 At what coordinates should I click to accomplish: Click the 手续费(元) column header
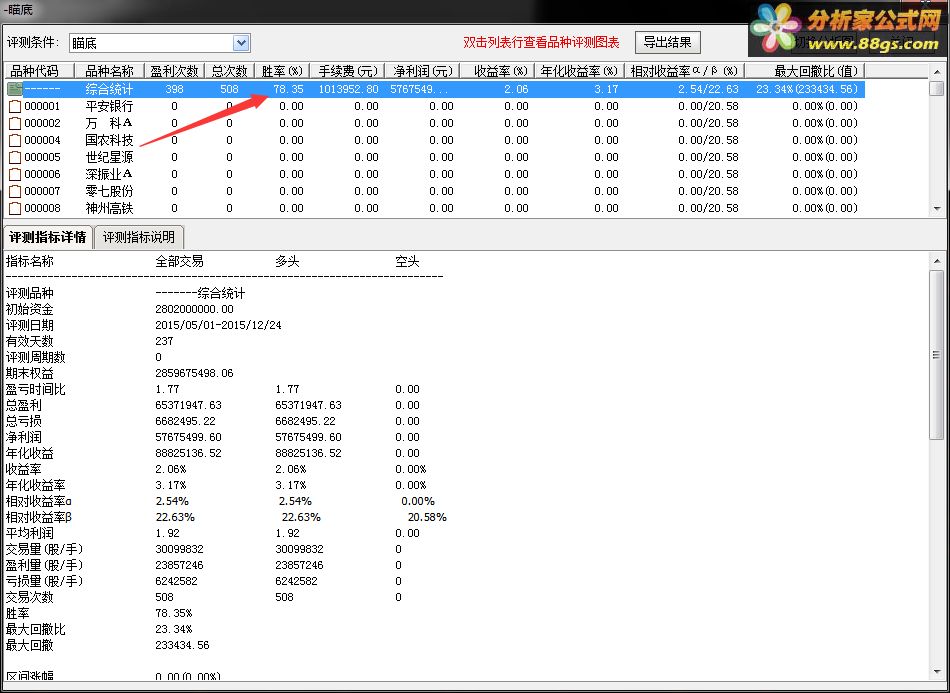tap(348, 71)
